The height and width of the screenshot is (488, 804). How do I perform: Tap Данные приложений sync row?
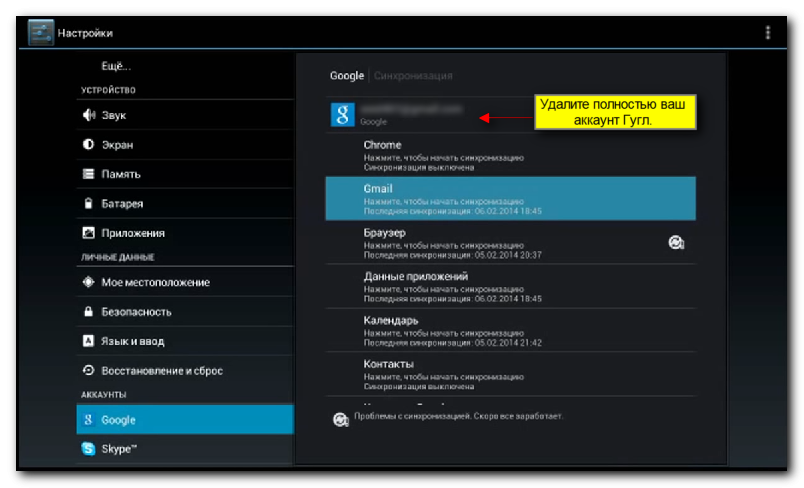point(511,287)
